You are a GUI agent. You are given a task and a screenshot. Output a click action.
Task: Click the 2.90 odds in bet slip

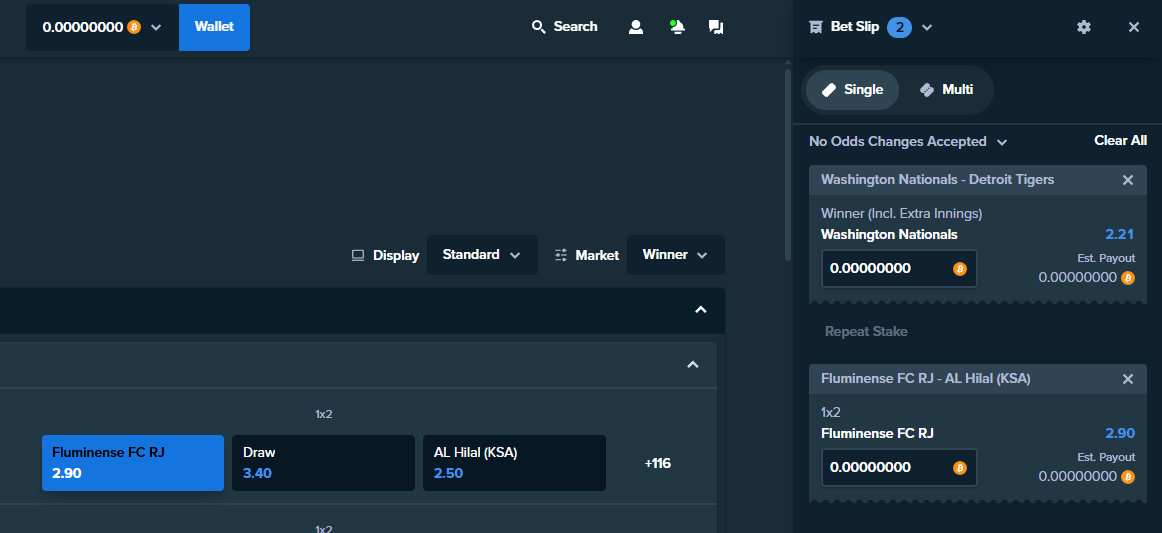tap(1120, 433)
